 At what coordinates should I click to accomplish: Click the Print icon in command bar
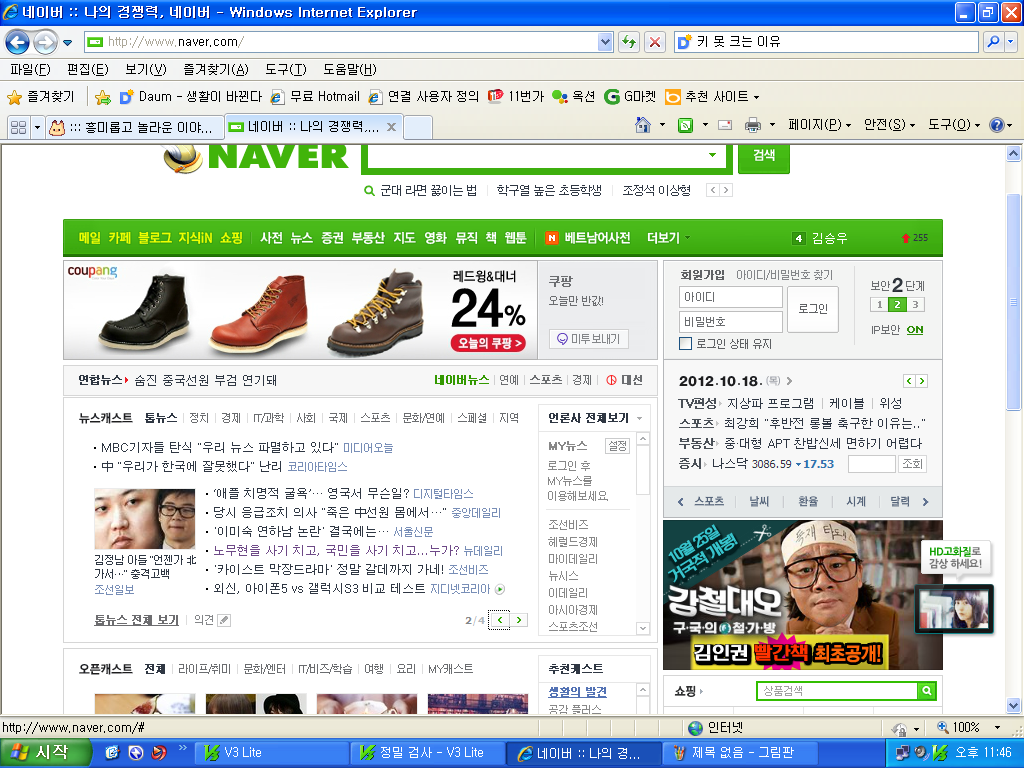[x=753, y=125]
